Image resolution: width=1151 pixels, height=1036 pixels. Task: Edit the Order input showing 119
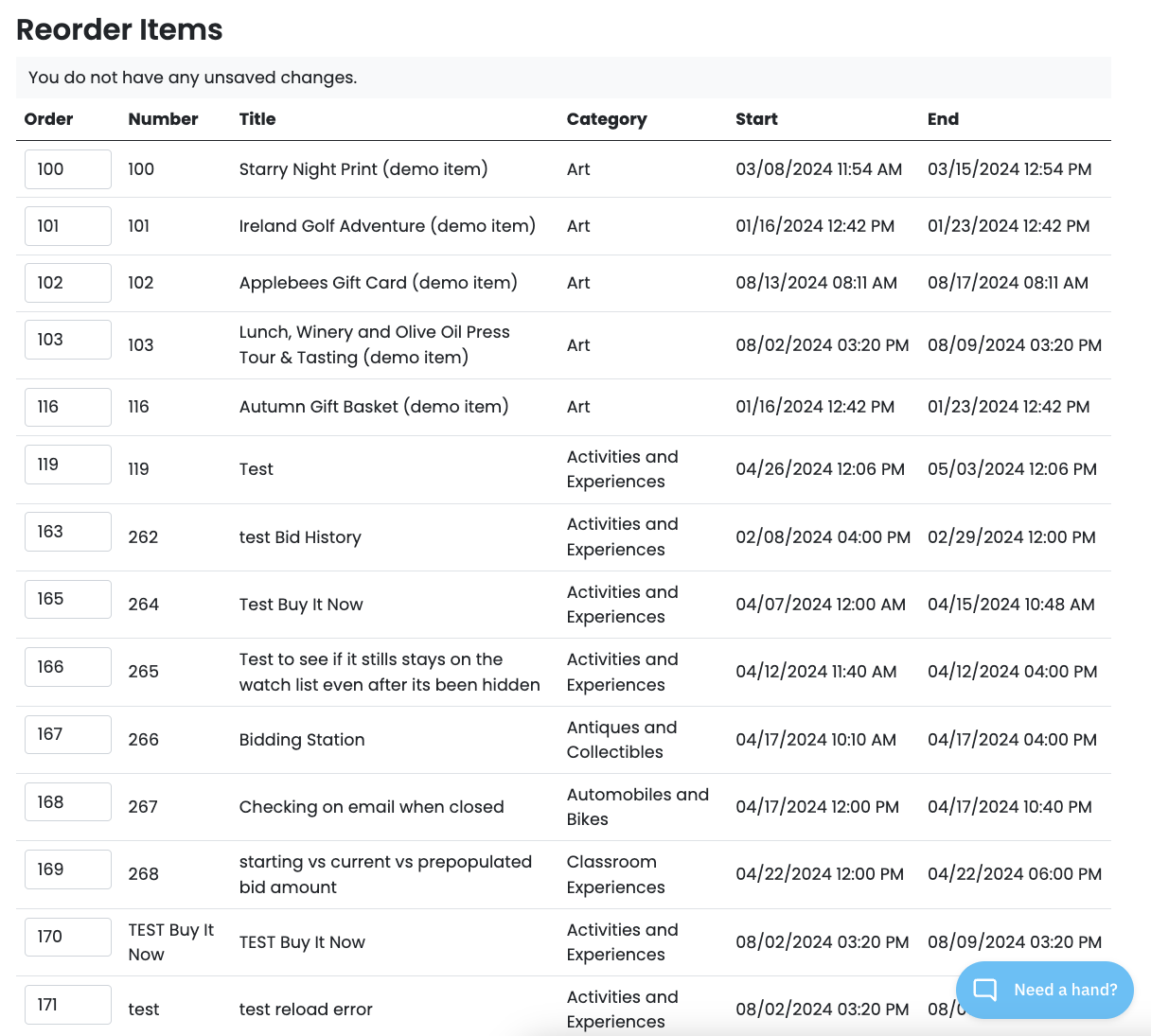point(68,465)
